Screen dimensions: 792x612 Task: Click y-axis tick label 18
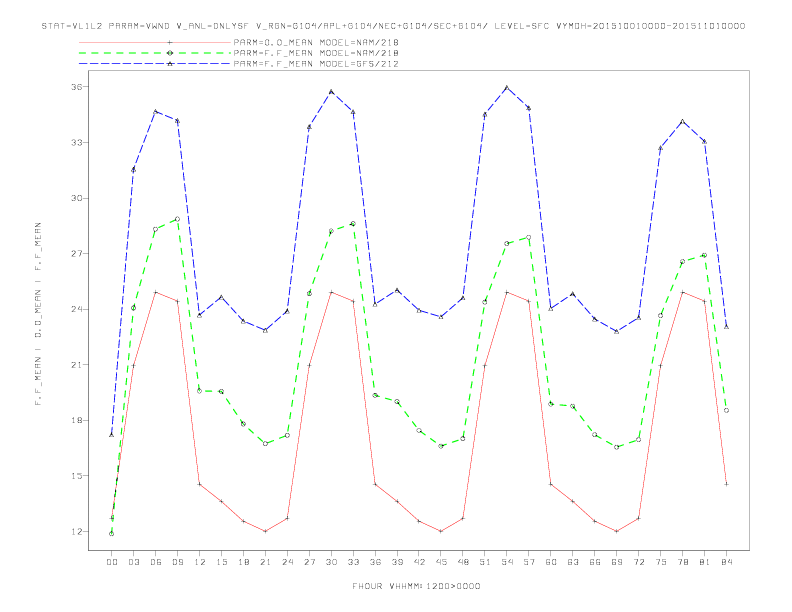point(76,420)
